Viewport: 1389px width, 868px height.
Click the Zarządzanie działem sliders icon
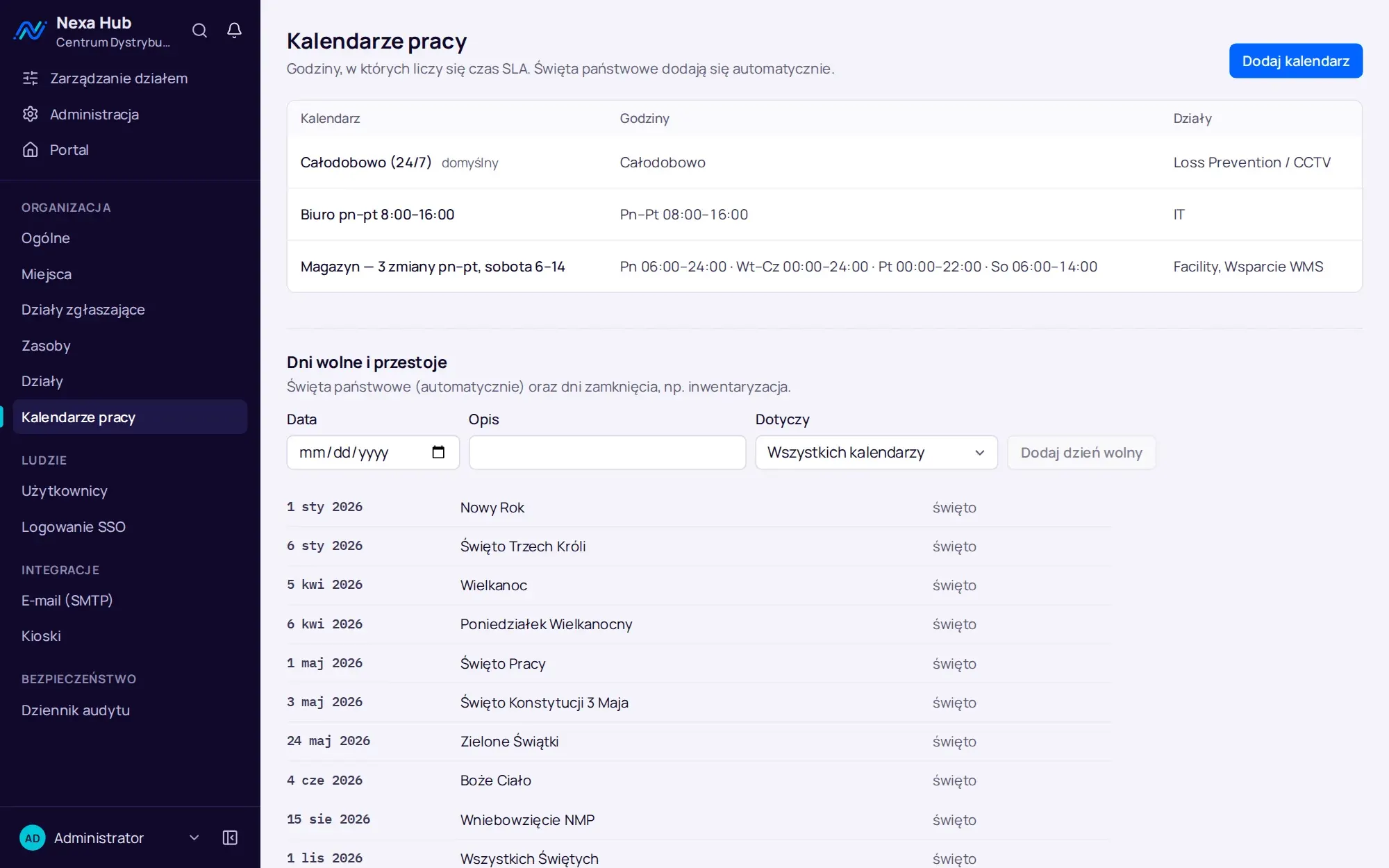pyautogui.click(x=30, y=78)
